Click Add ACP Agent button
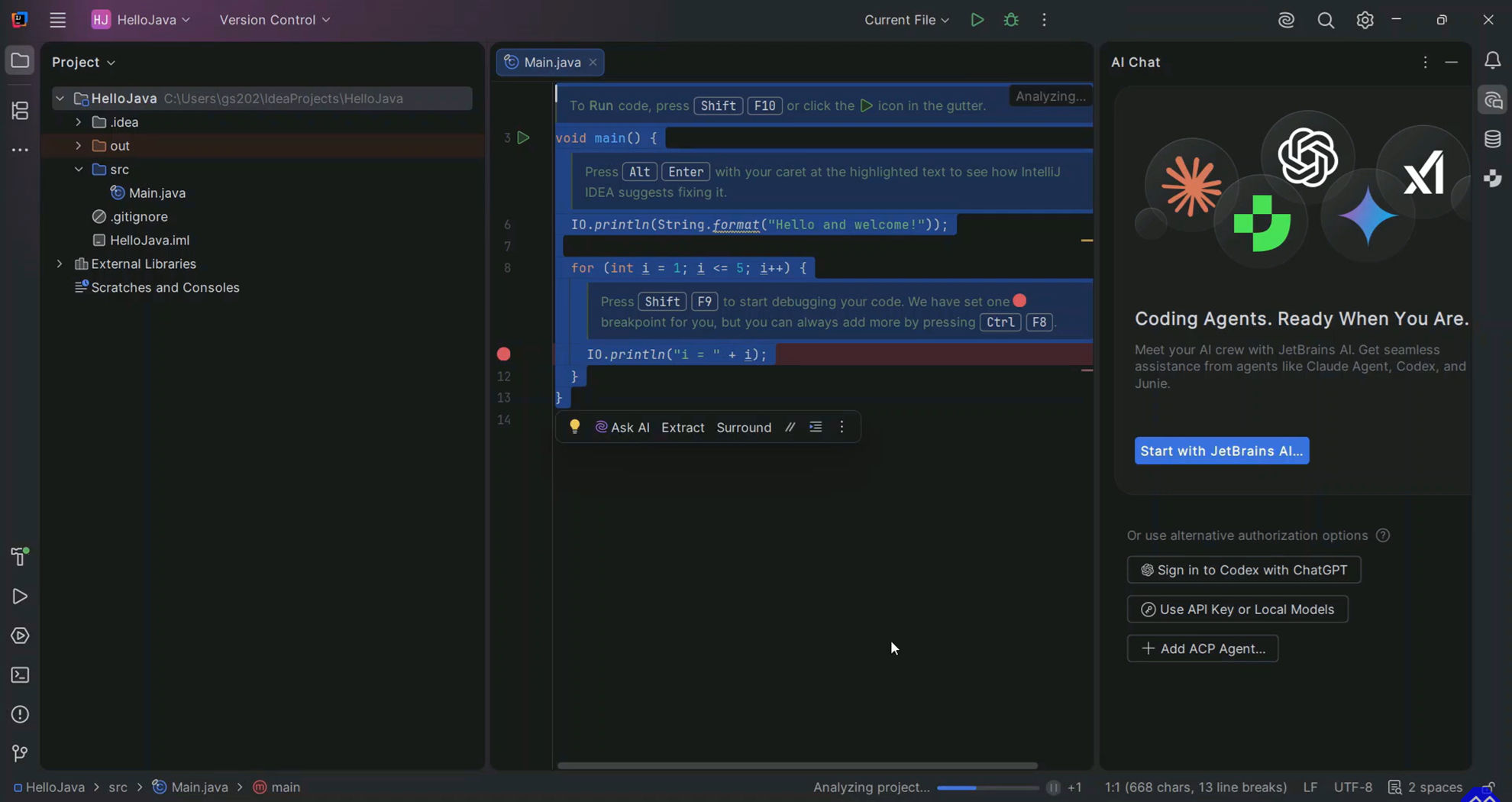The height and width of the screenshot is (802, 1512). (x=1202, y=648)
